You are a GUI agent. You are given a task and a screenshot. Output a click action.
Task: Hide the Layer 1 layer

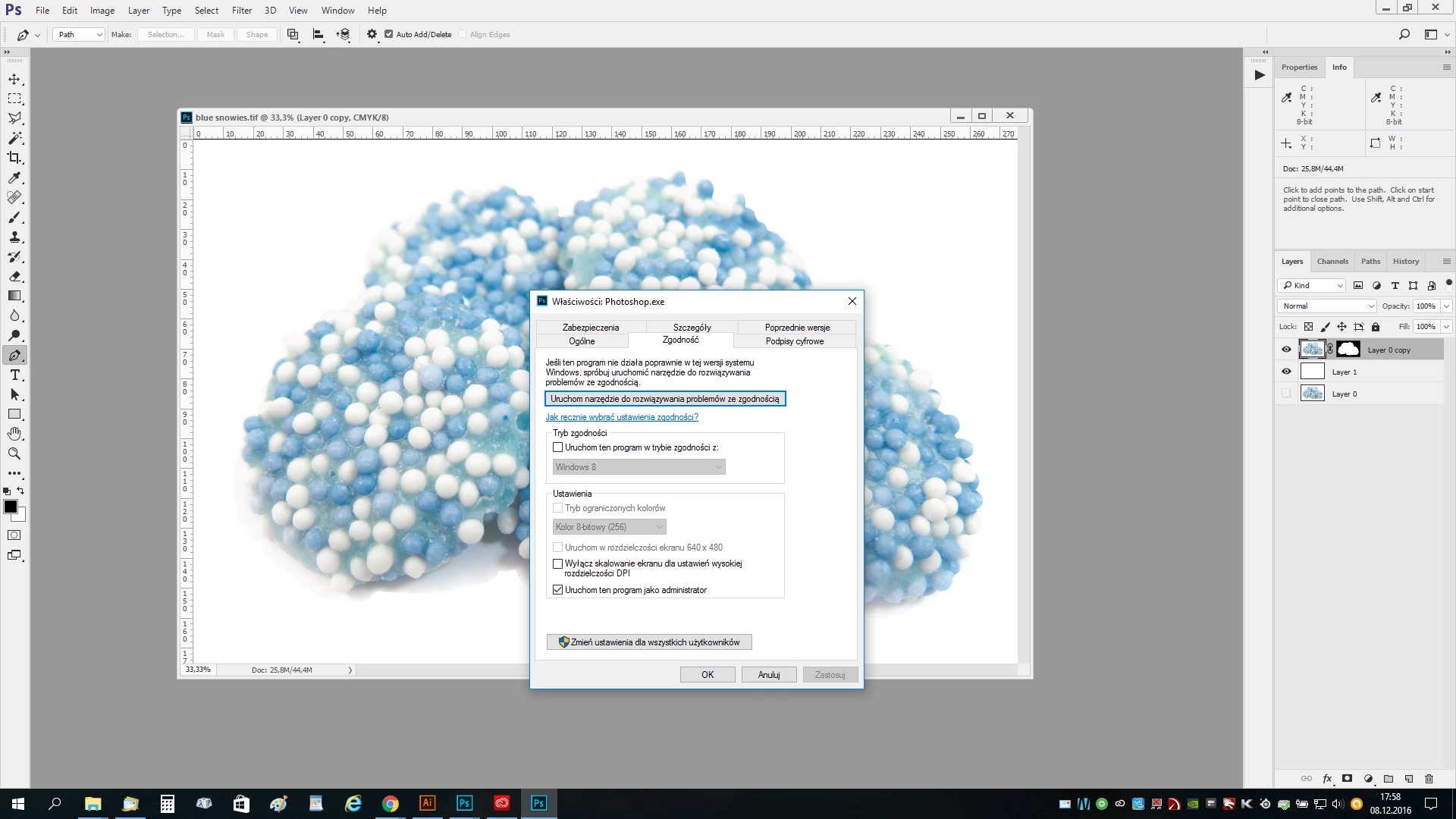click(x=1286, y=372)
